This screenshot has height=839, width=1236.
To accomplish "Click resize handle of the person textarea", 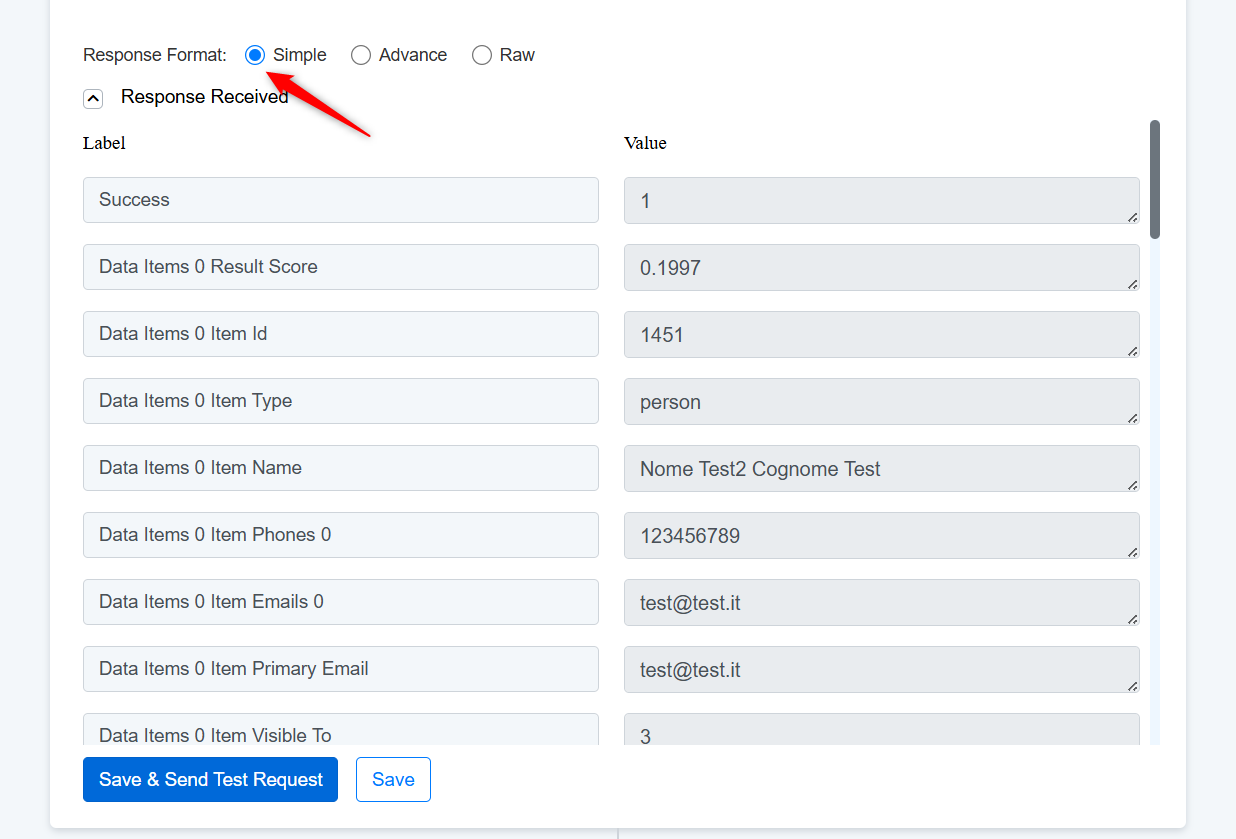I will click(1132, 418).
